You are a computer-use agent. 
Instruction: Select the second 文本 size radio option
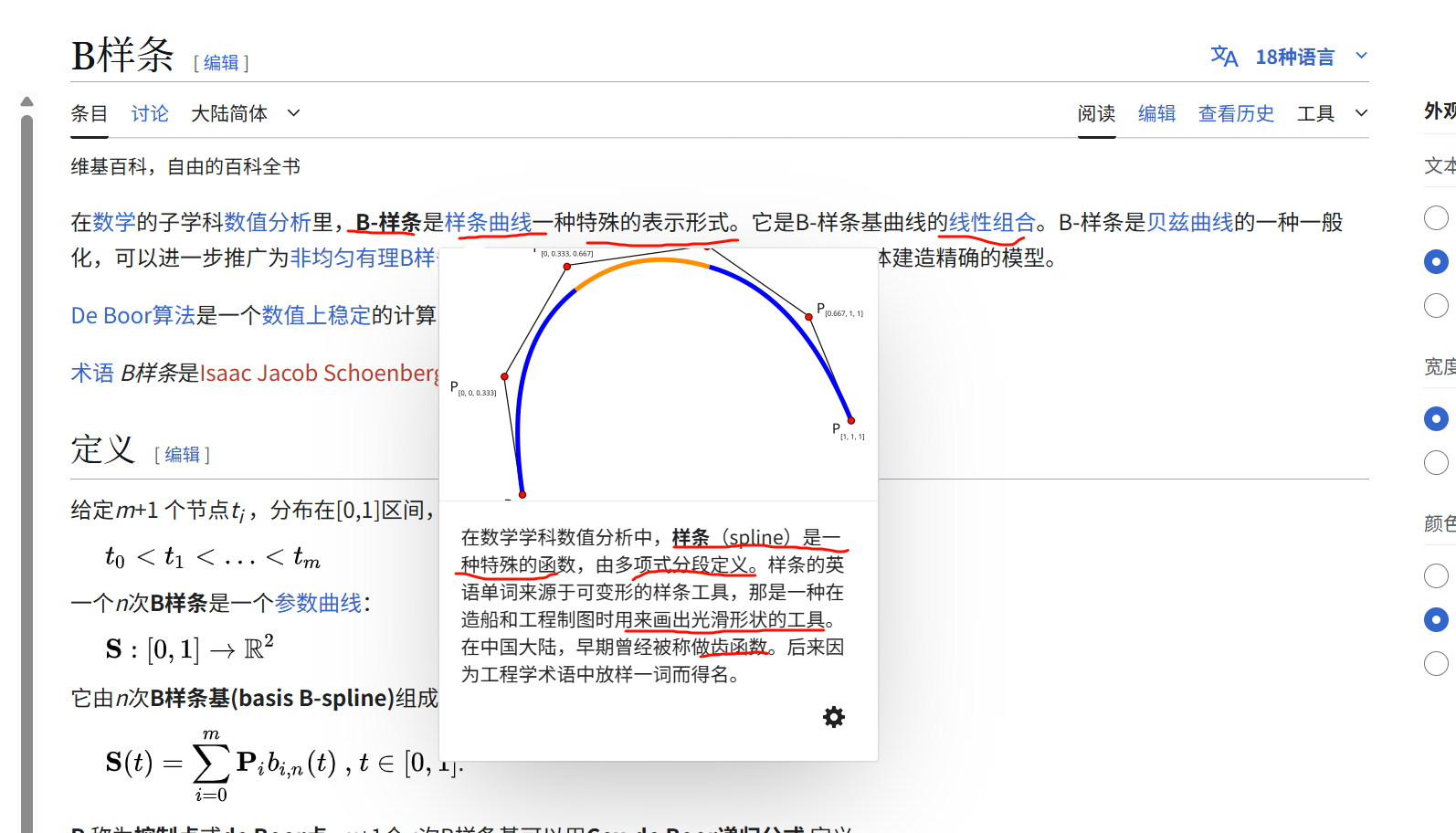pos(1436,261)
